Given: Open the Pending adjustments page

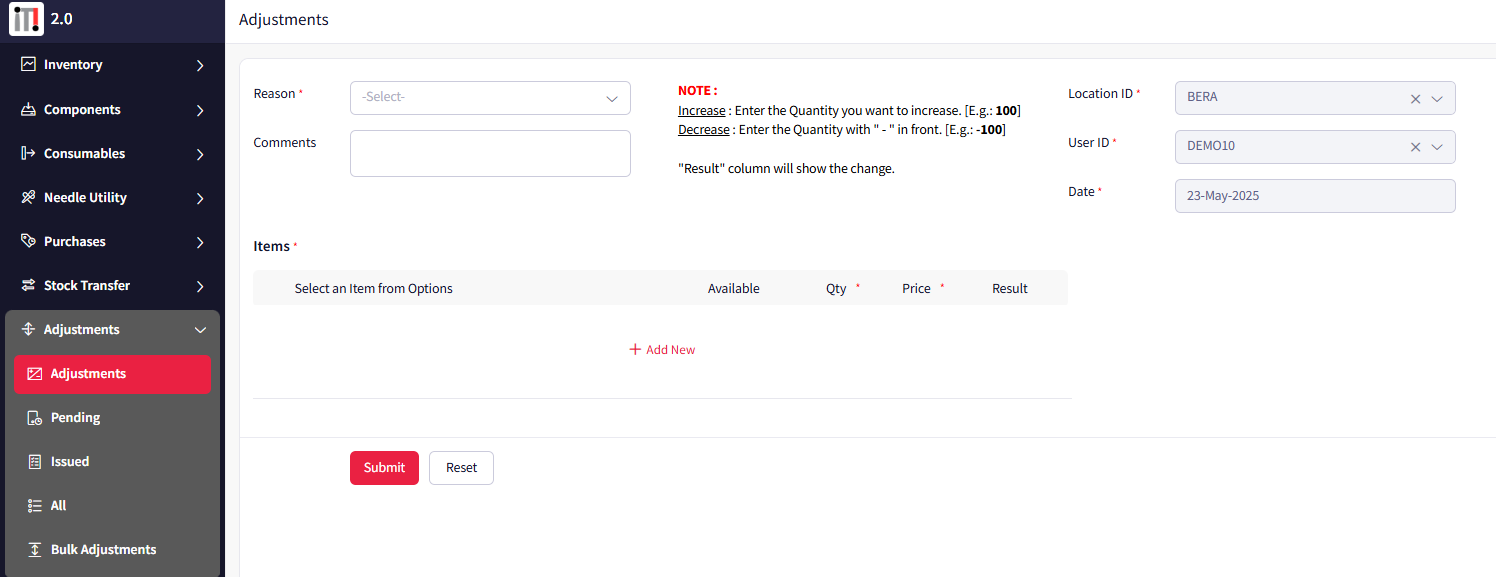Looking at the screenshot, I should point(75,418).
